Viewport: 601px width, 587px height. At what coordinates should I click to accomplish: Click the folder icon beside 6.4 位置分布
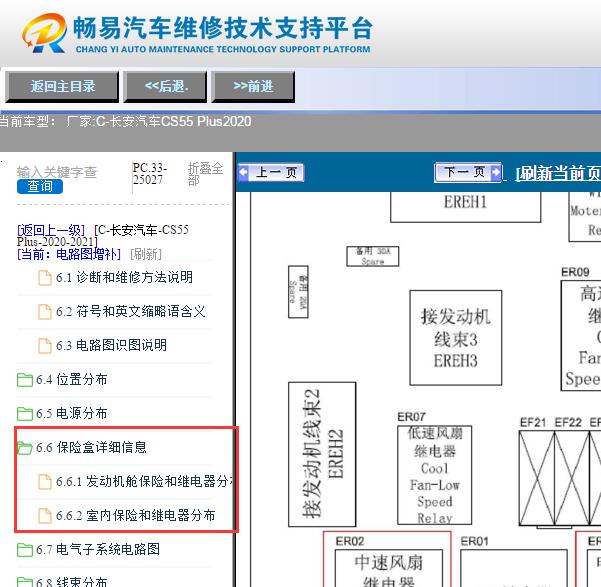[x=25, y=380]
